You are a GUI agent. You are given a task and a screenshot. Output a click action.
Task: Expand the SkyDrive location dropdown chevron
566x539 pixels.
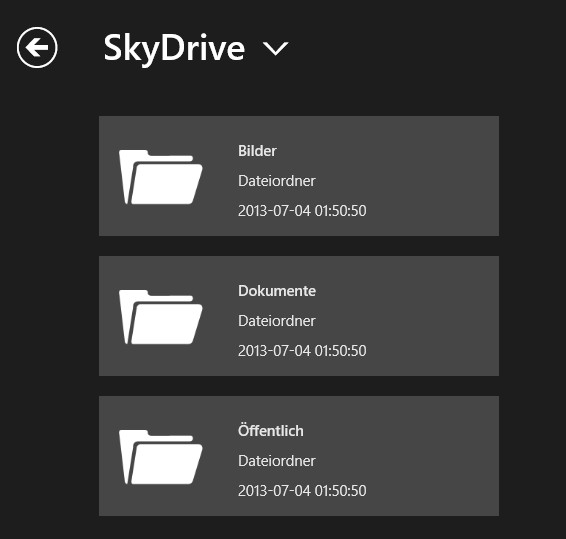tap(275, 48)
